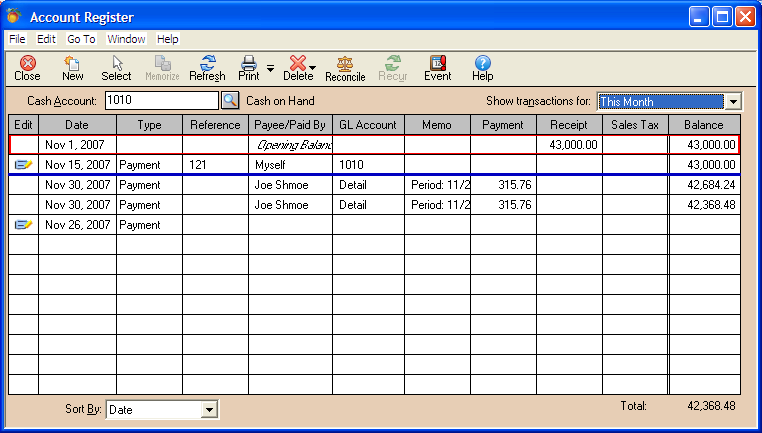Select the Nov 15, 2007 date cell
The image size is (762, 433).
pos(77,165)
